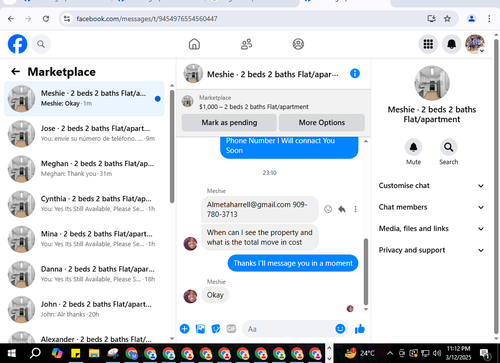Image resolution: width=500 pixels, height=363 pixels.
Task: Open the emoji picker in message box
Action: click(x=340, y=329)
